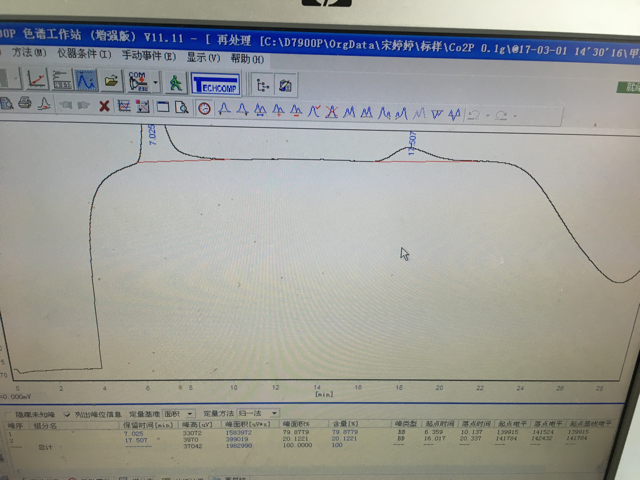
Task: Click the last zigzag peak icon
Action: tap(454, 115)
